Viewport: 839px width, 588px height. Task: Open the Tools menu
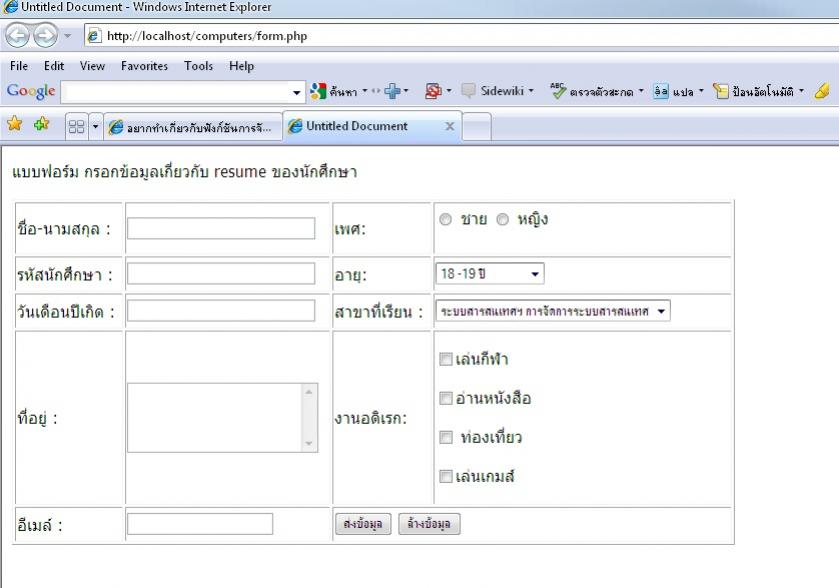pos(199,66)
